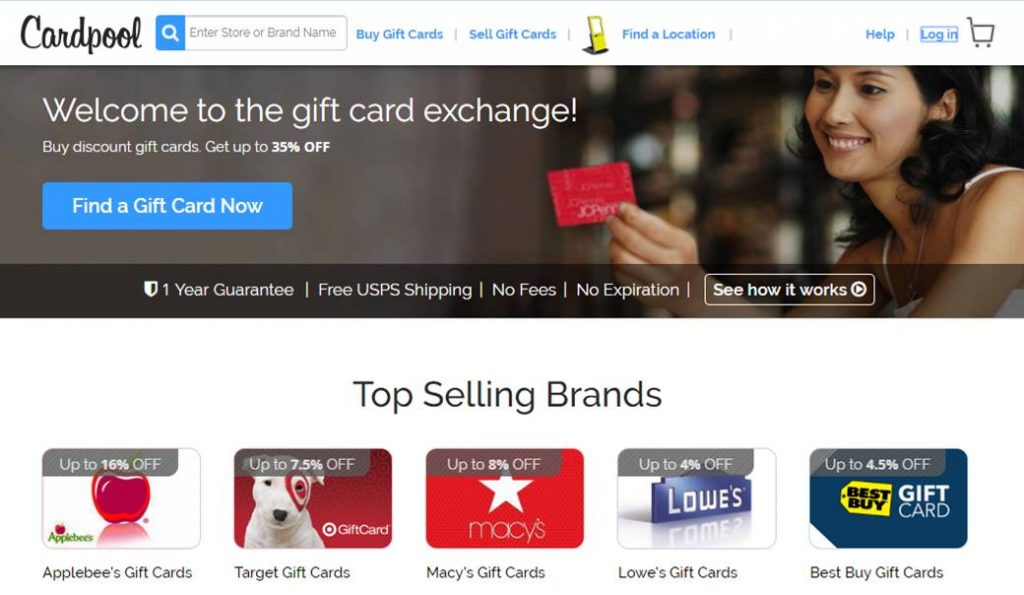Click the See how it works button
1024x595 pixels.
[789, 289]
